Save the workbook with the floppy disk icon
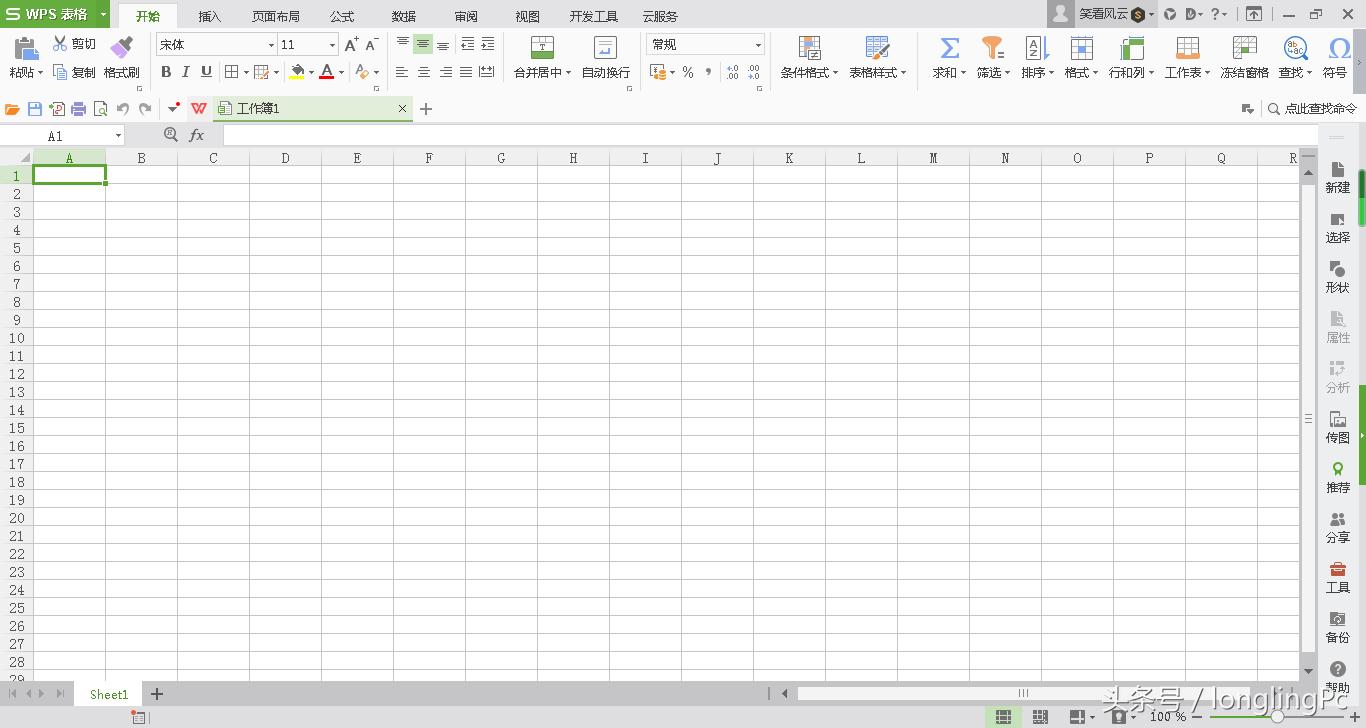This screenshot has height=728, width=1366. pyautogui.click(x=35, y=109)
